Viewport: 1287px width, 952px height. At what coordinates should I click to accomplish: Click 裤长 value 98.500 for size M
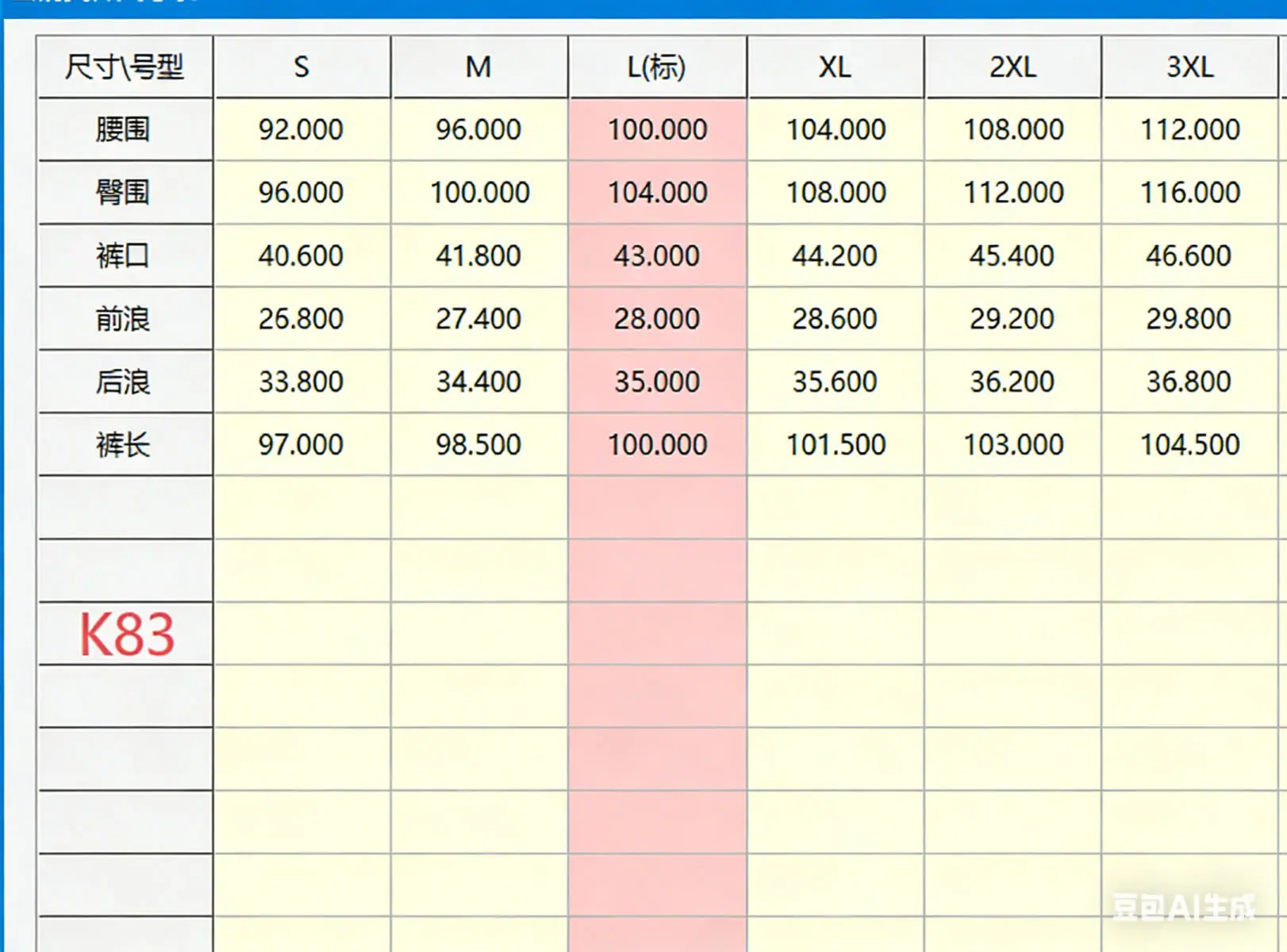click(478, 444)
